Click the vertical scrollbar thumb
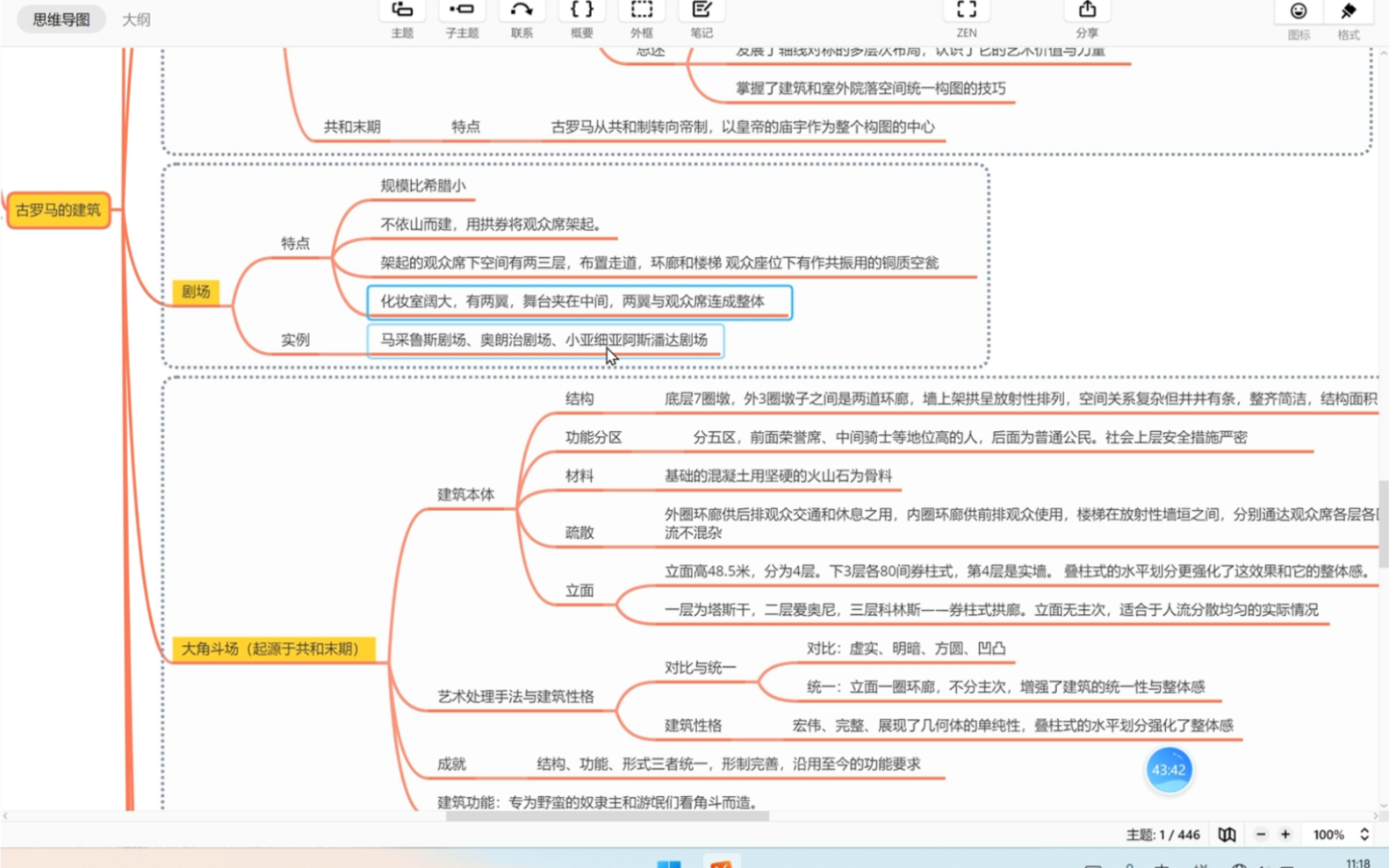 tap(1384, 524)
